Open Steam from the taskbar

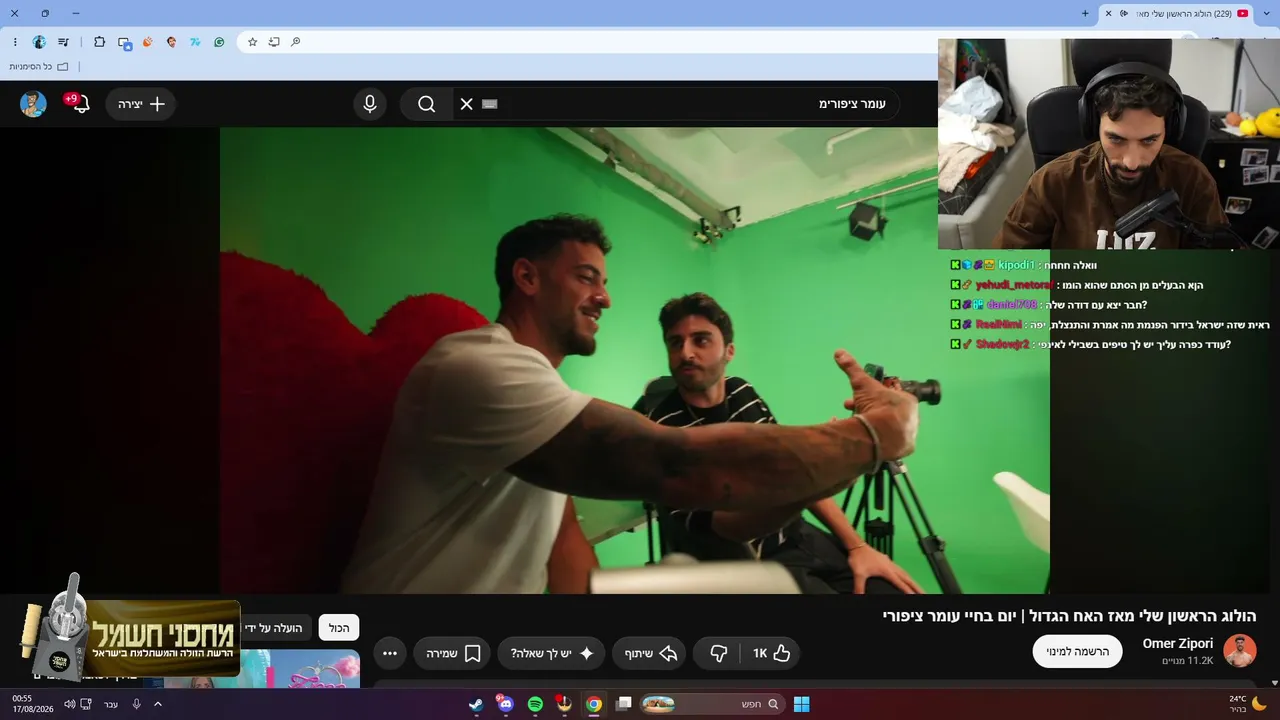coord(476,704)
